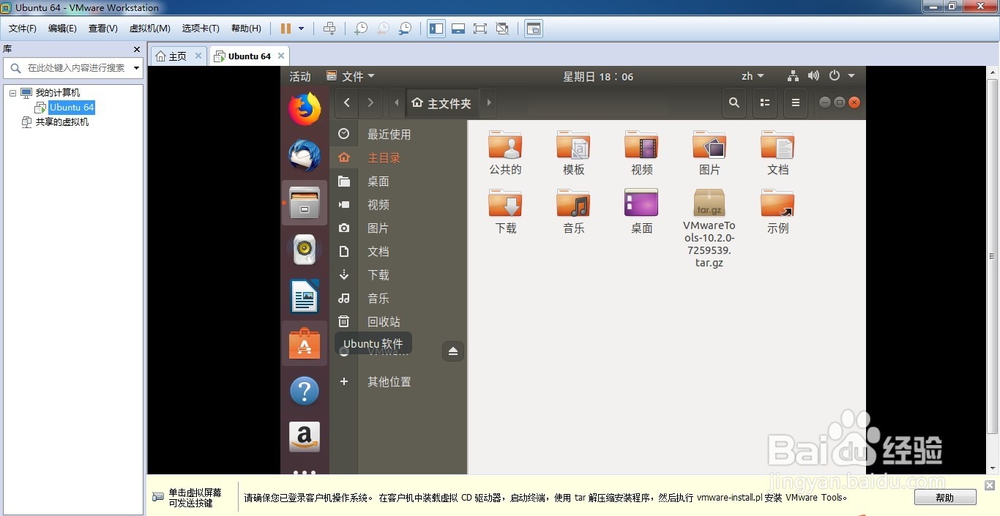The image size is (1000, 516).
Task: Select the VMwareTools-10.2.0-7259539.tar.gz archive
Action: tap(709, 228)
